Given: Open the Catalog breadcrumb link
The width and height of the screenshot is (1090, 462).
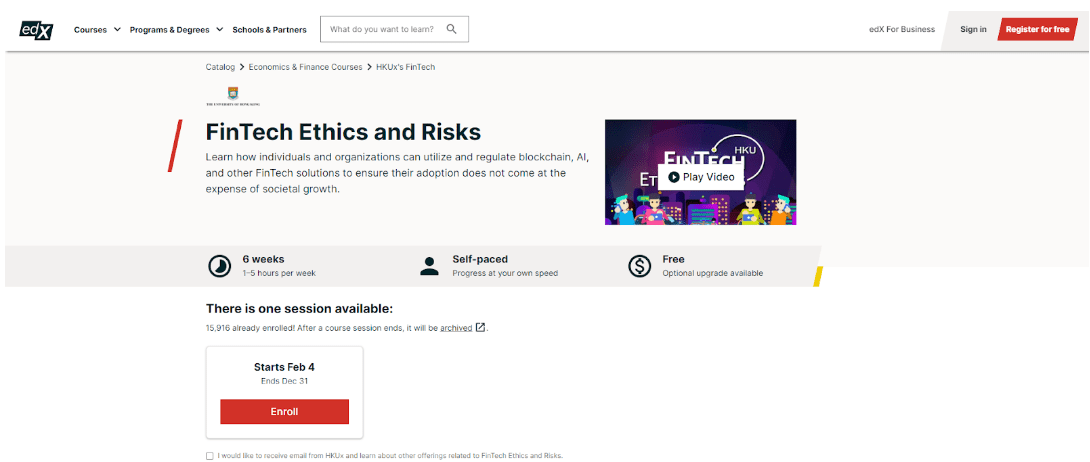Looking at the screenshot, I should [220, 67].
